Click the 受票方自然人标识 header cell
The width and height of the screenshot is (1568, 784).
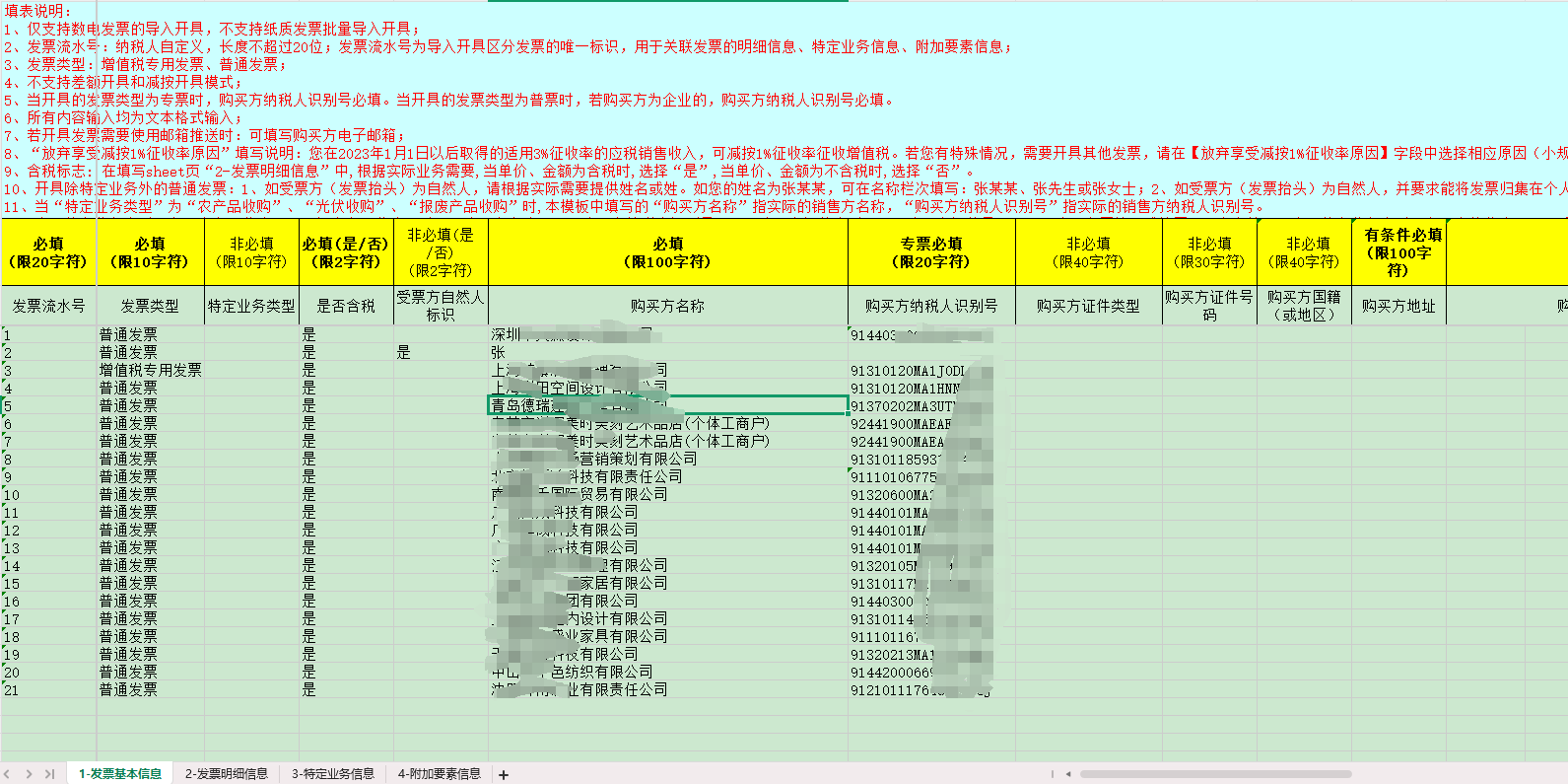tap(441, 306)
